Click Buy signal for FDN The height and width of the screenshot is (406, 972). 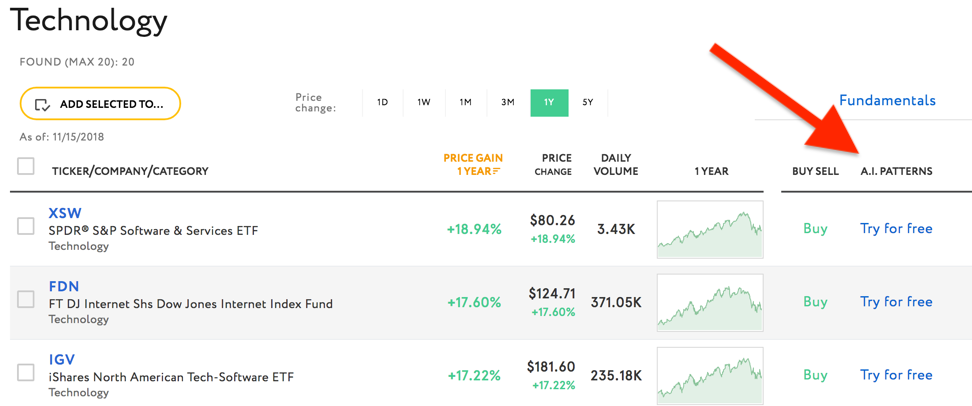coord(815,302)
